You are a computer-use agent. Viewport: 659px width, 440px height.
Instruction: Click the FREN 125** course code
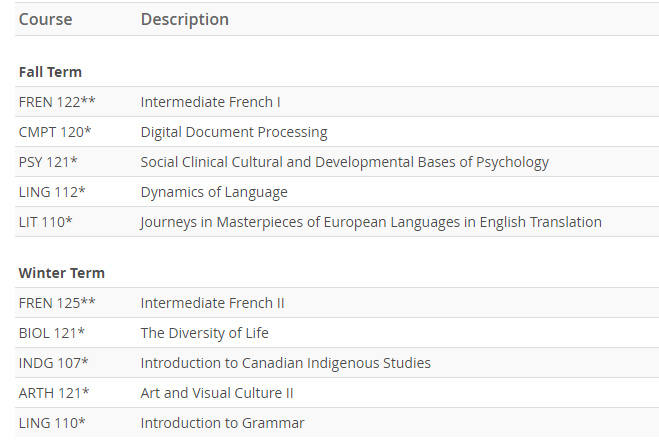(57, 303)
